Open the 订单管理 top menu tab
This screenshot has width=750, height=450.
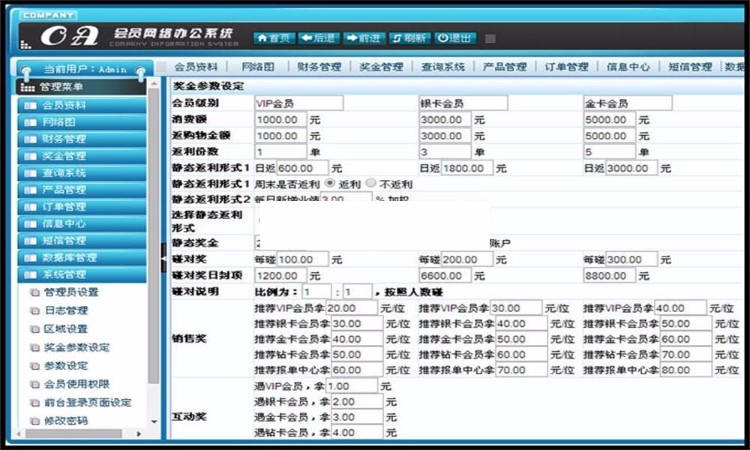click(x=566, y=66)
